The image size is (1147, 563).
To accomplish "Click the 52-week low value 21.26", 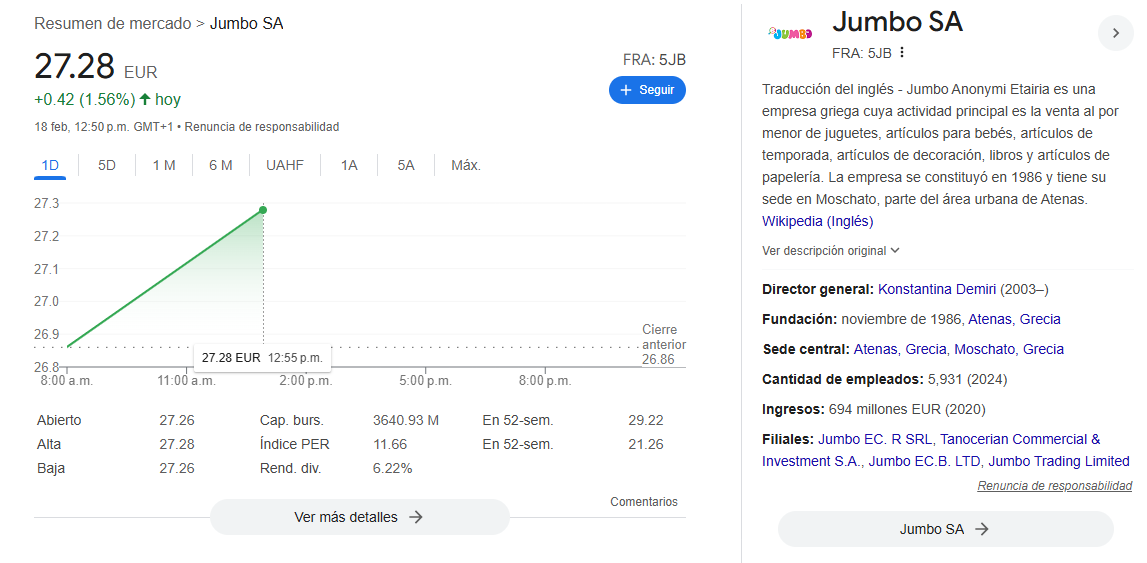I will click(x=646, y=444).
